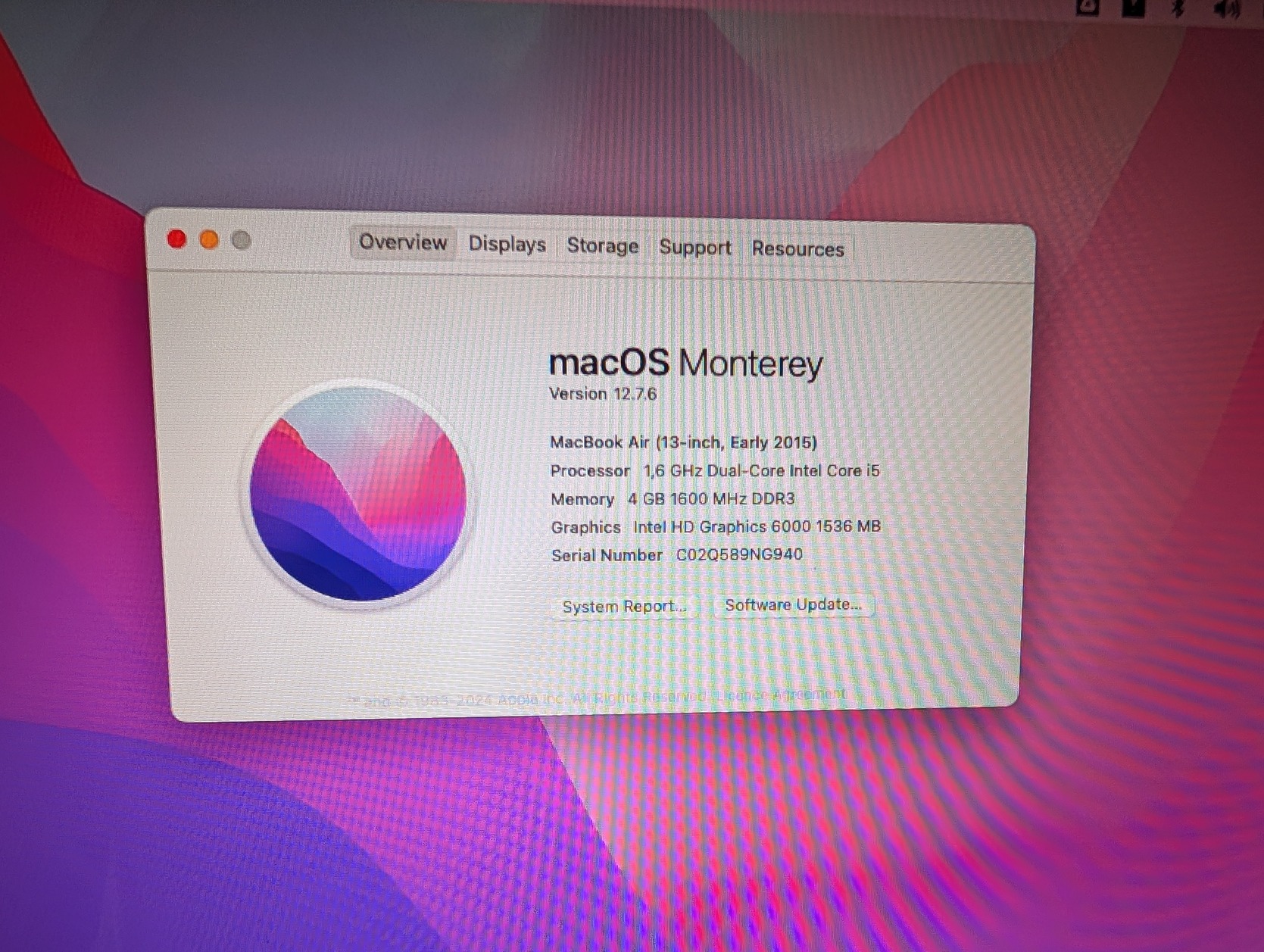This screenshot has height=952, width=1264.
Task: Click the "Version 12.7.6" text
Action: coord(603,394)
